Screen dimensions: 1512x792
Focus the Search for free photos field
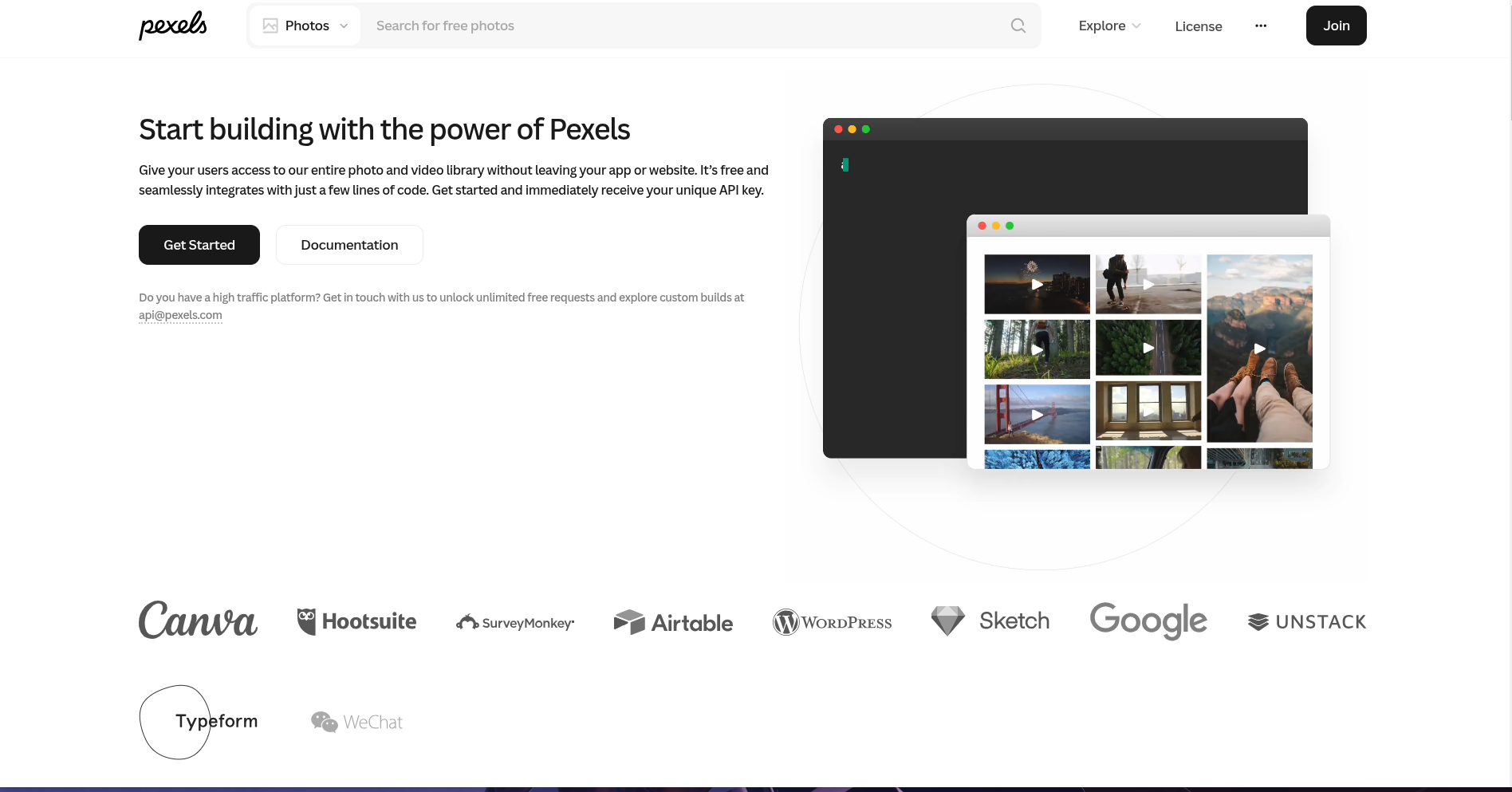click(x=686, y=26)
